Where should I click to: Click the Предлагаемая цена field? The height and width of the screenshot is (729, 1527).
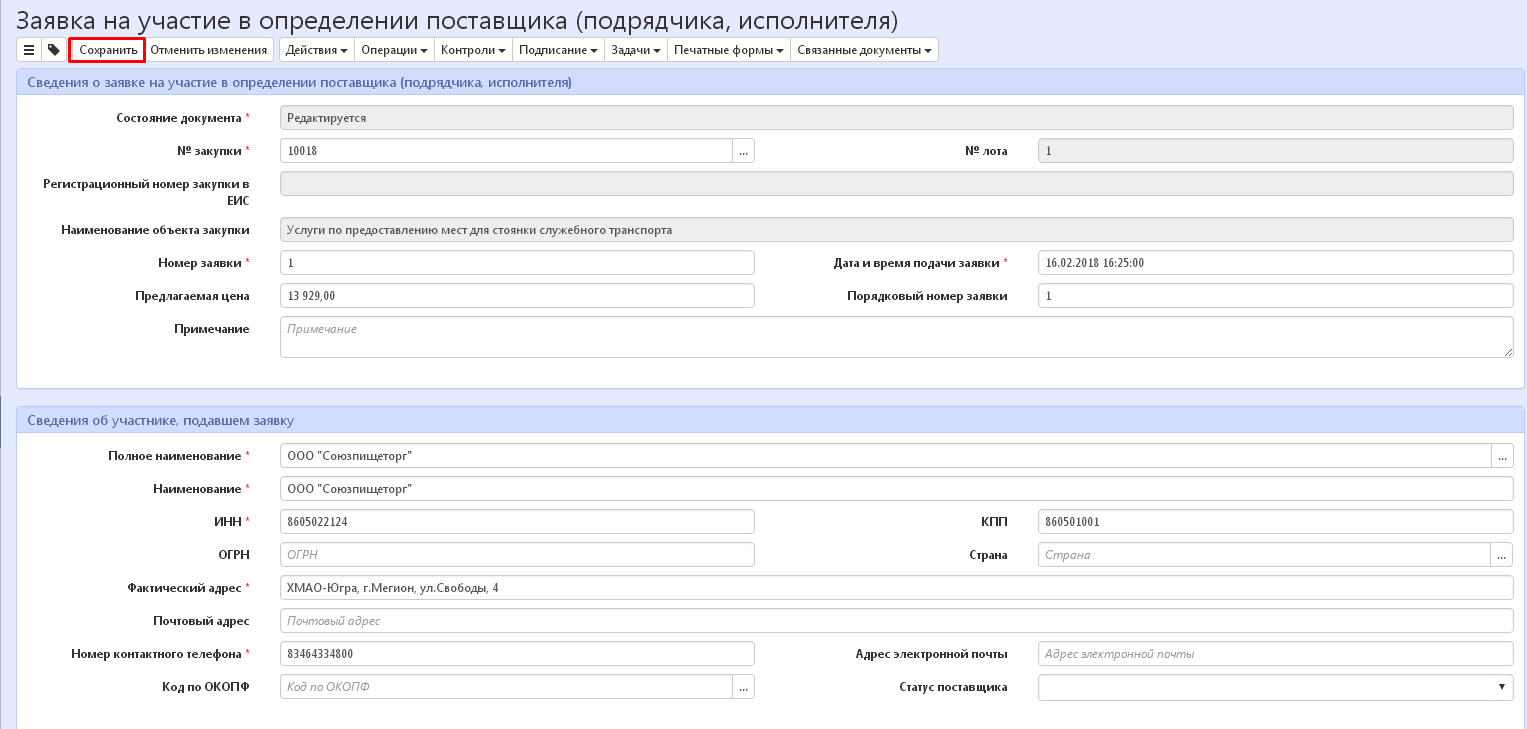[x=517, y=296]
